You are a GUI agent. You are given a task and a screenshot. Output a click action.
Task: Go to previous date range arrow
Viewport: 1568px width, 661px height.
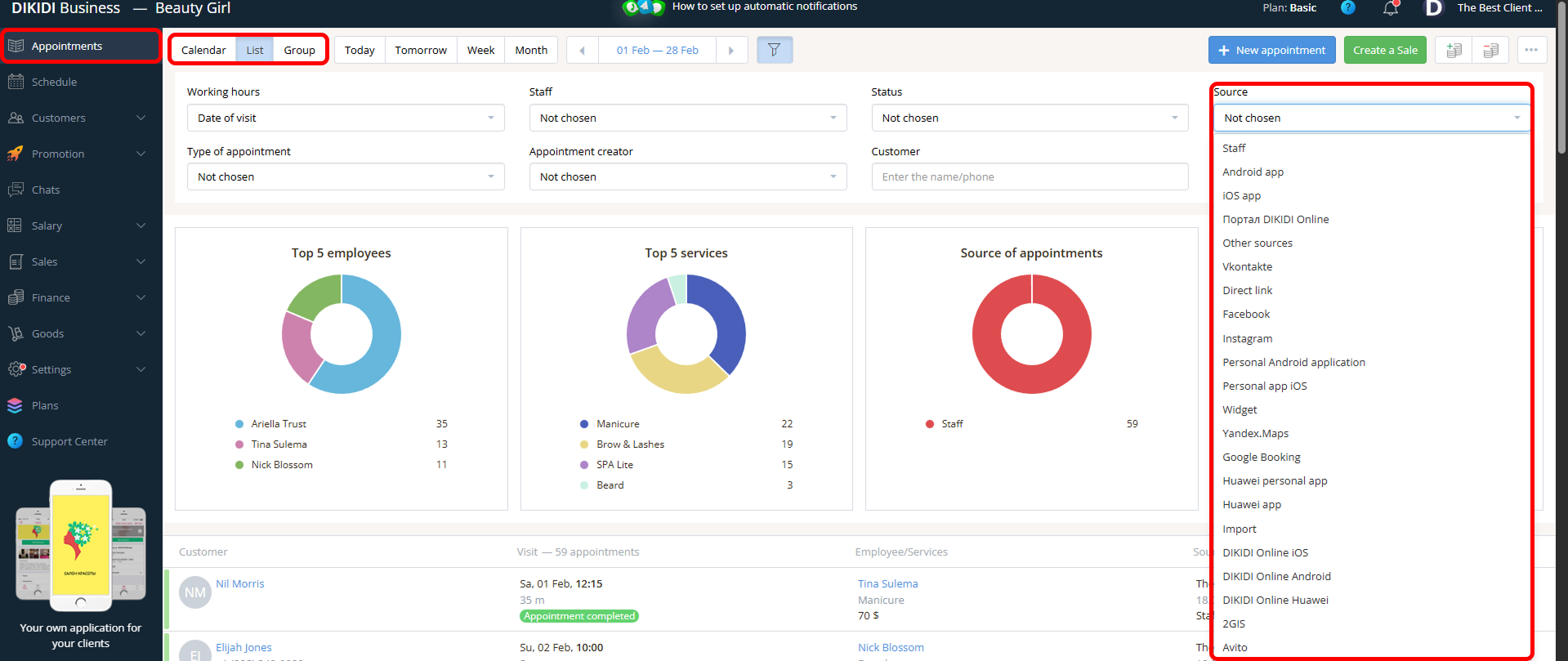tap(582, 50)
